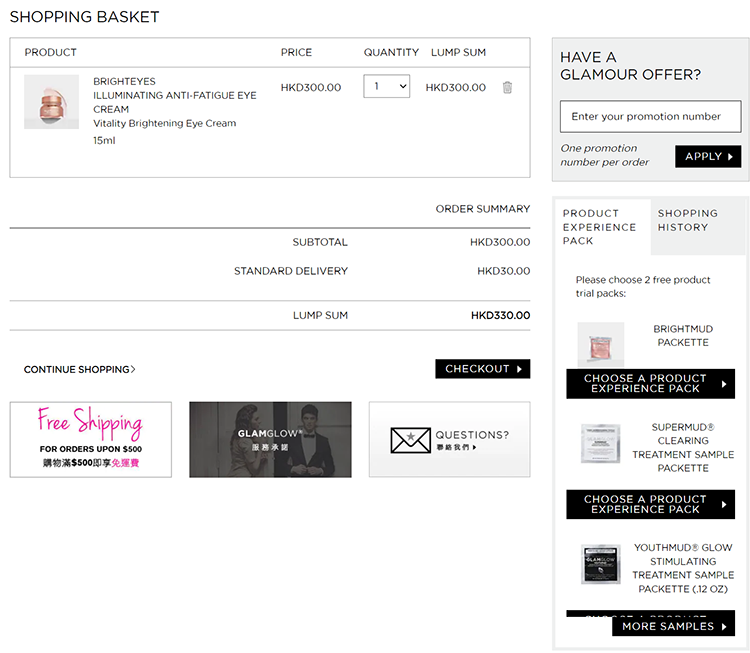
Task: Click the HKD330.00 lump sum total
Action: pos(500,315)
